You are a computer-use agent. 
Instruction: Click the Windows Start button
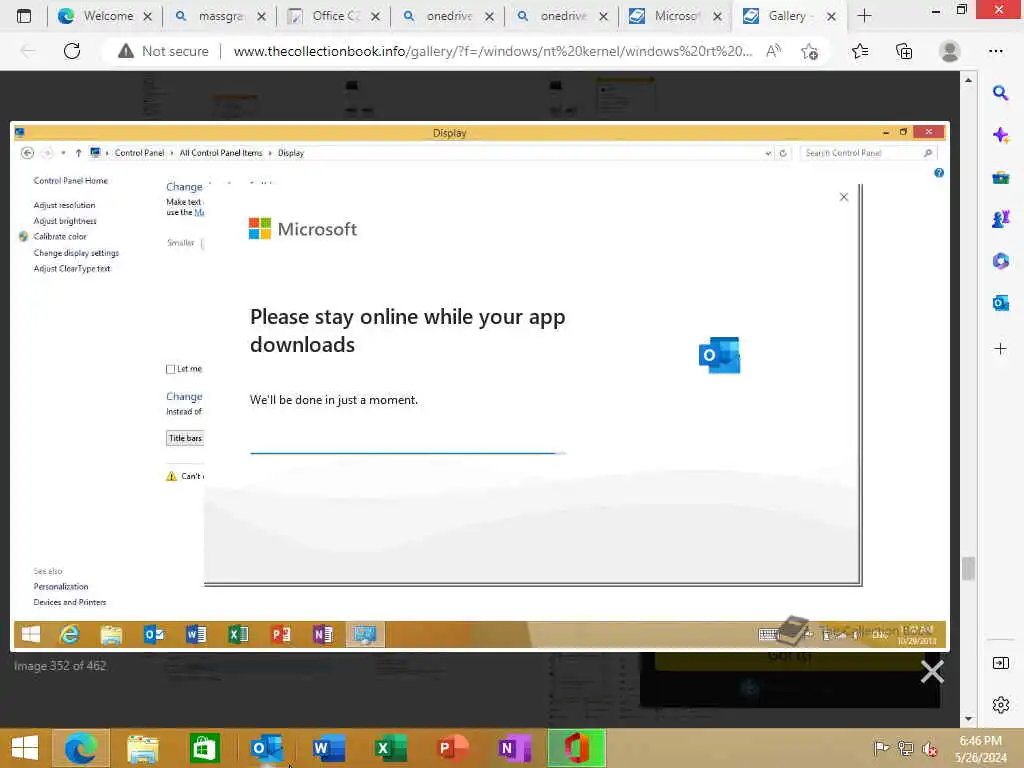(25, 748)
